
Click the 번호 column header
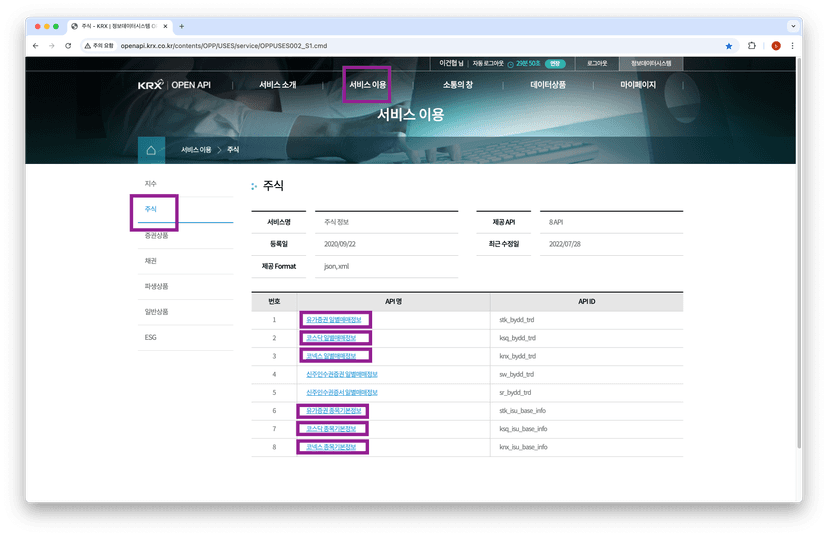tap(274, 302)
